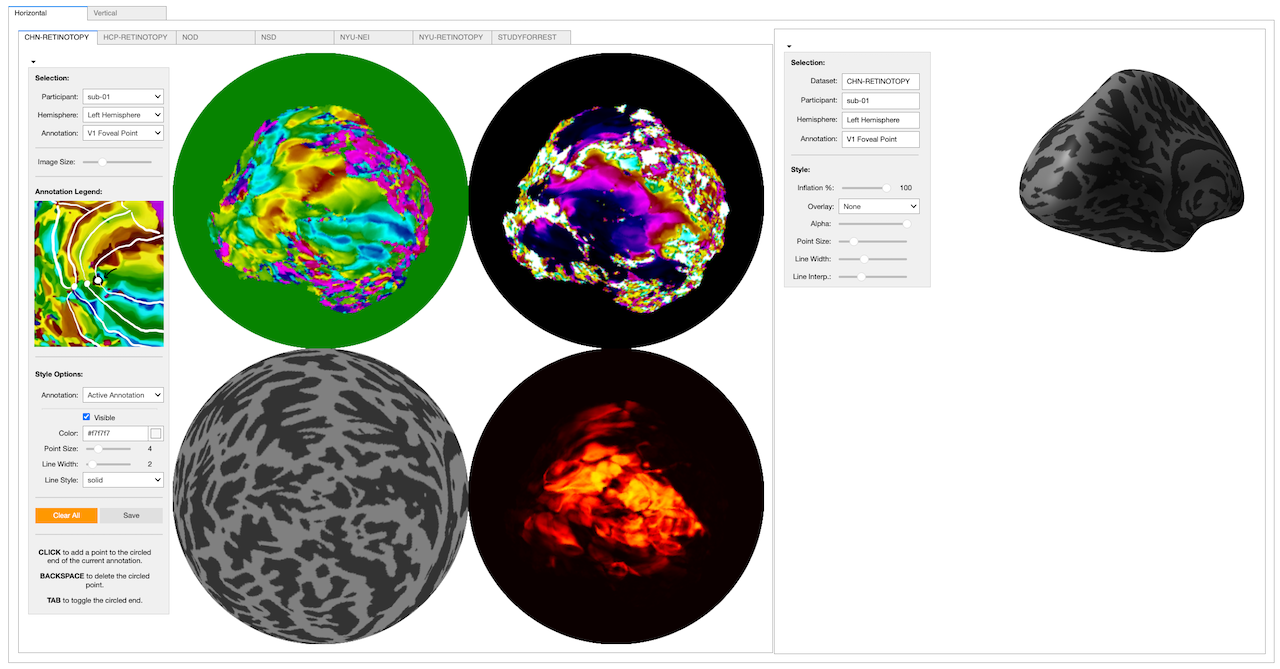Uncheck the Visible checkbox
Screen dimensions: 1280x669
pos(87,417)
